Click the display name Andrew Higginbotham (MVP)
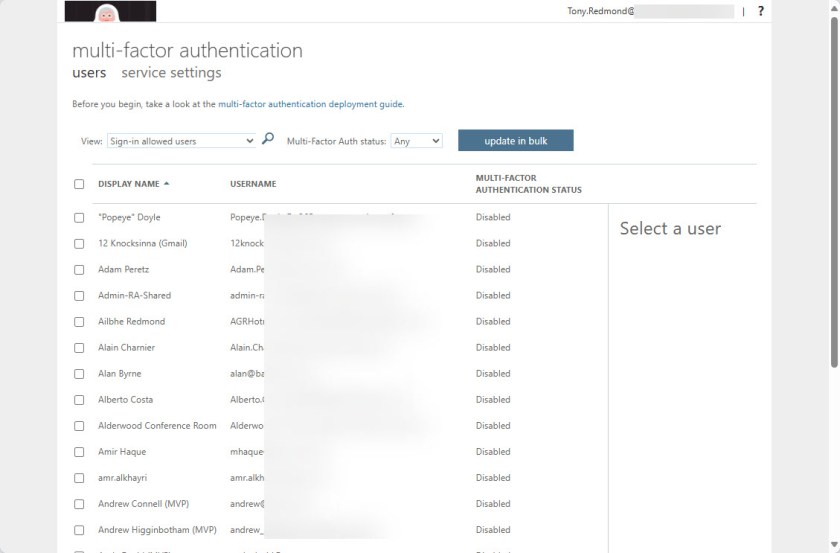 [157, 529]
